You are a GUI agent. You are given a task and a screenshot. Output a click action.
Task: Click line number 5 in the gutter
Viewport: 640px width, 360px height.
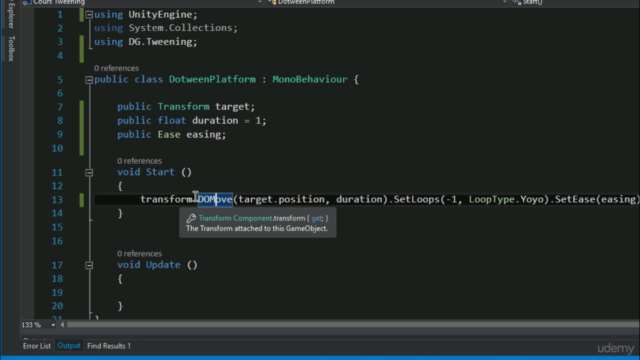pyautogui.click(x=60, y=80)
